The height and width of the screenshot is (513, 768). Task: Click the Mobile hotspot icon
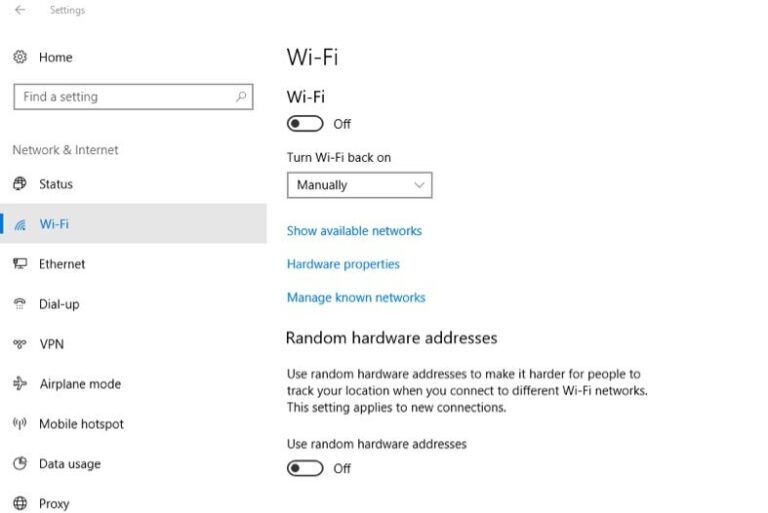[x=20, y=424]
